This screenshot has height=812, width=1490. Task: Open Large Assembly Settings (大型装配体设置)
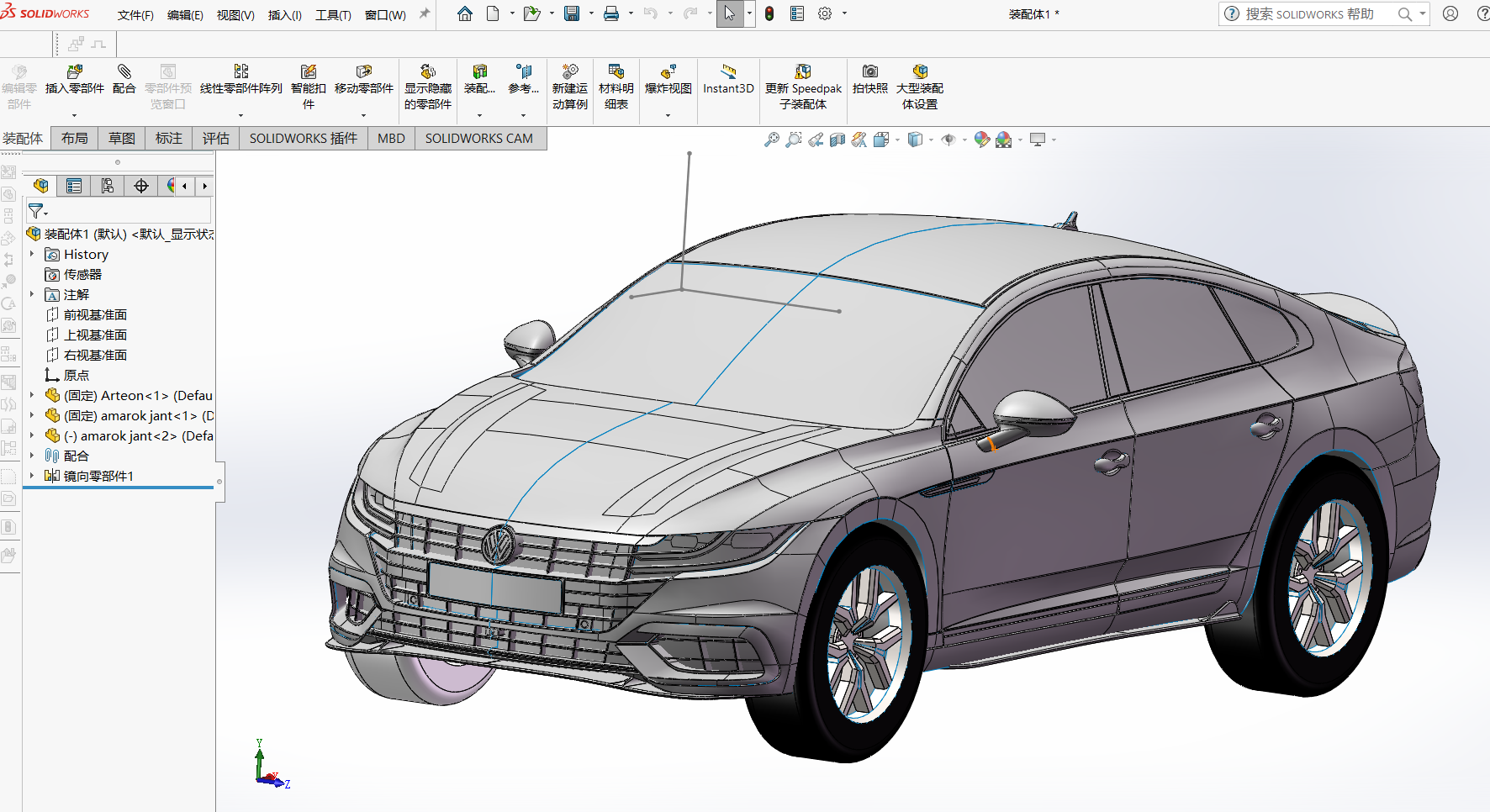tap(920, 87)
